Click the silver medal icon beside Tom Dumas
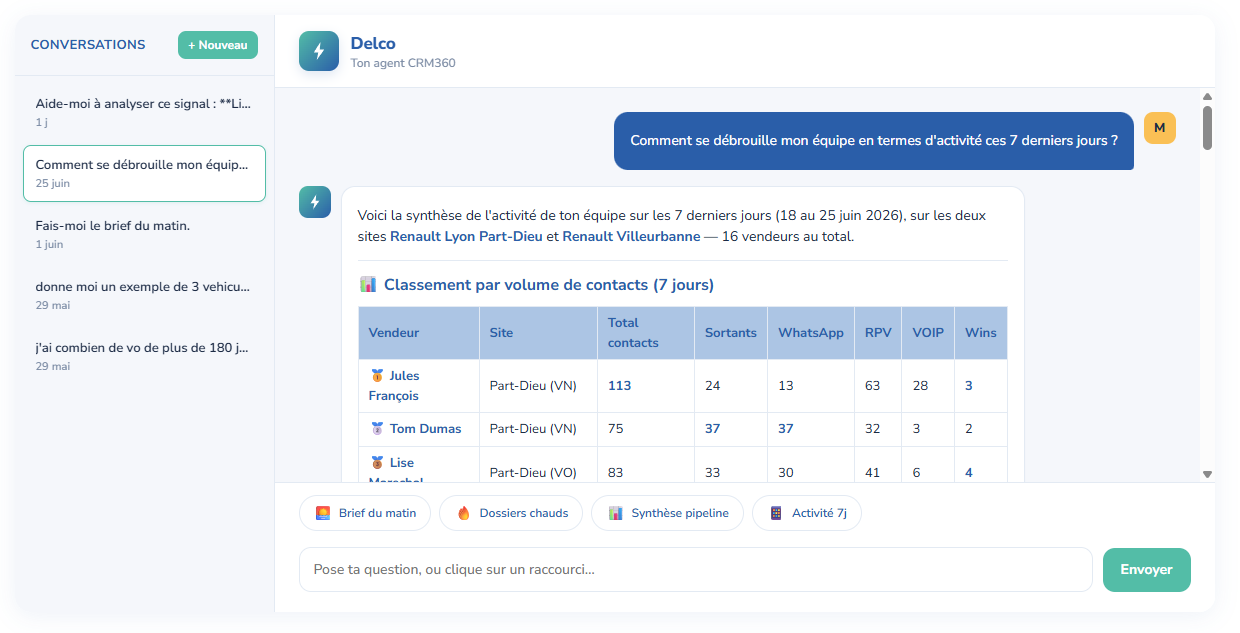This screenshot has width=1240, height=633. [x=377, y=429]
